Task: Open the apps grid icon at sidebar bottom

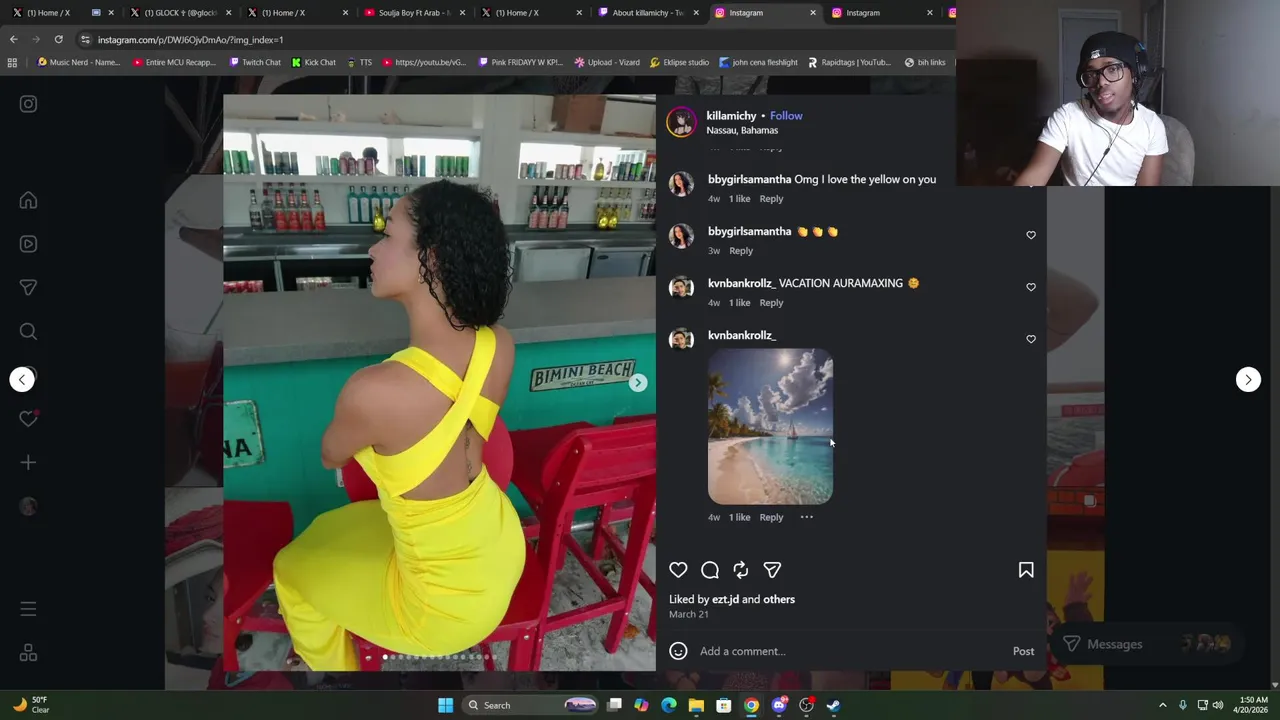Action: point(28,653)
